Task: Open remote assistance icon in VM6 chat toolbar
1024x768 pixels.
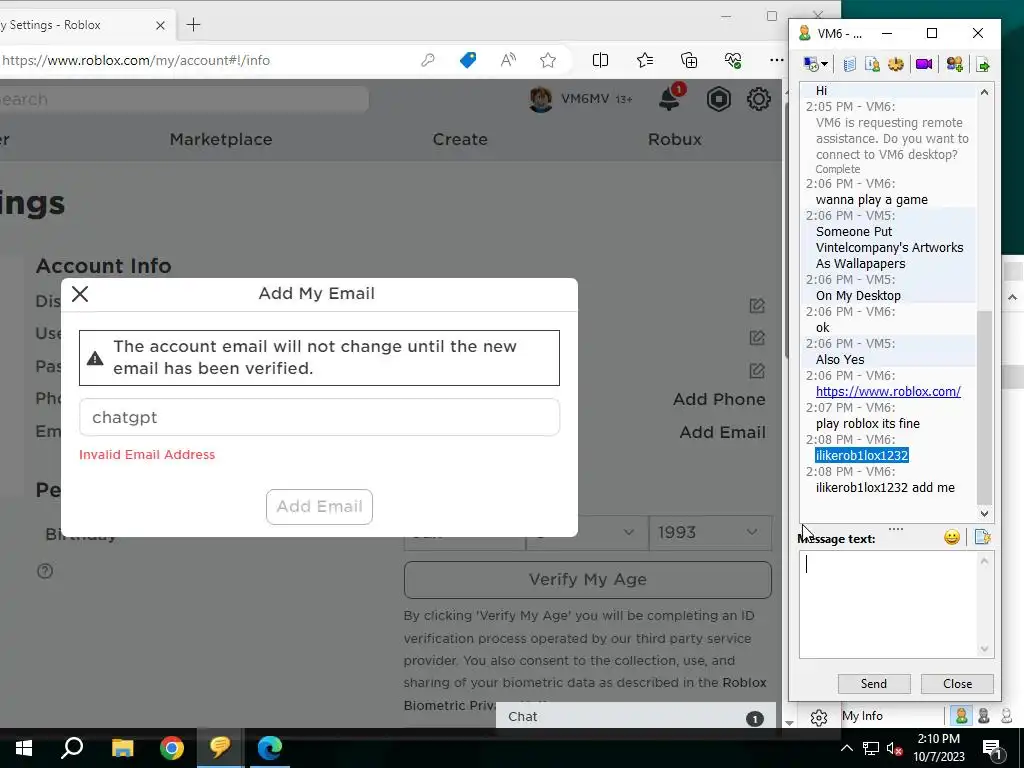Action: click(810, 64)
